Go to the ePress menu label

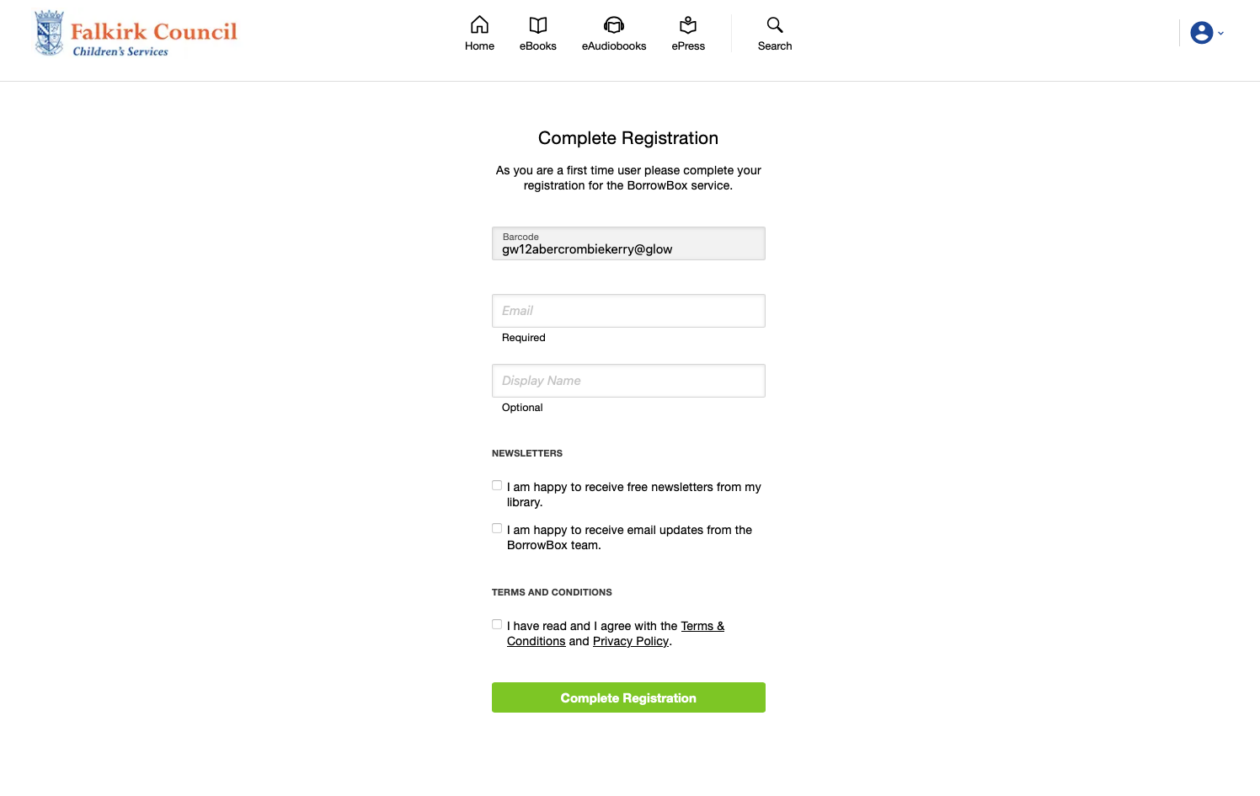point(688,46)
